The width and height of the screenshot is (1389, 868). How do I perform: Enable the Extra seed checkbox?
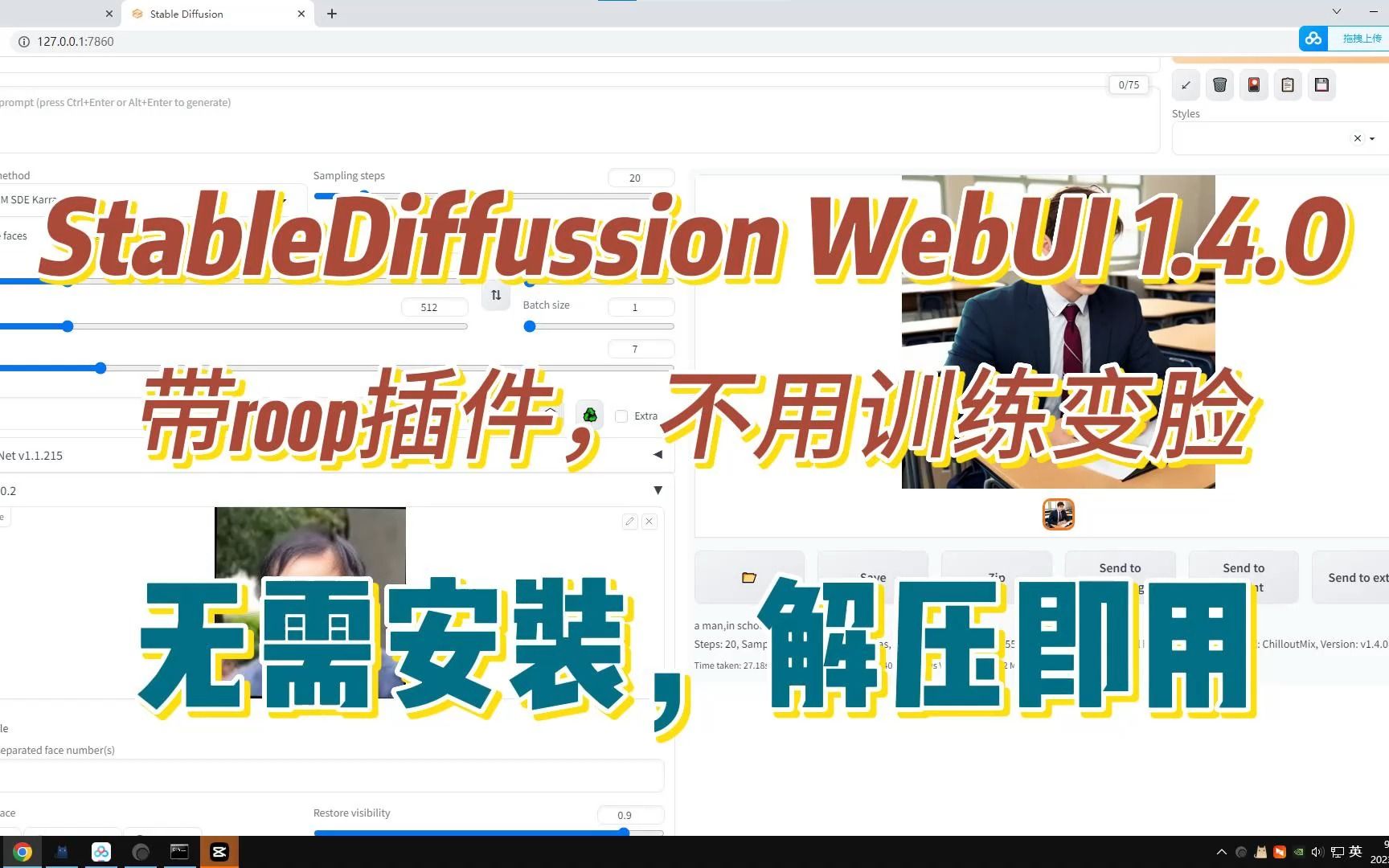(621, 416)
